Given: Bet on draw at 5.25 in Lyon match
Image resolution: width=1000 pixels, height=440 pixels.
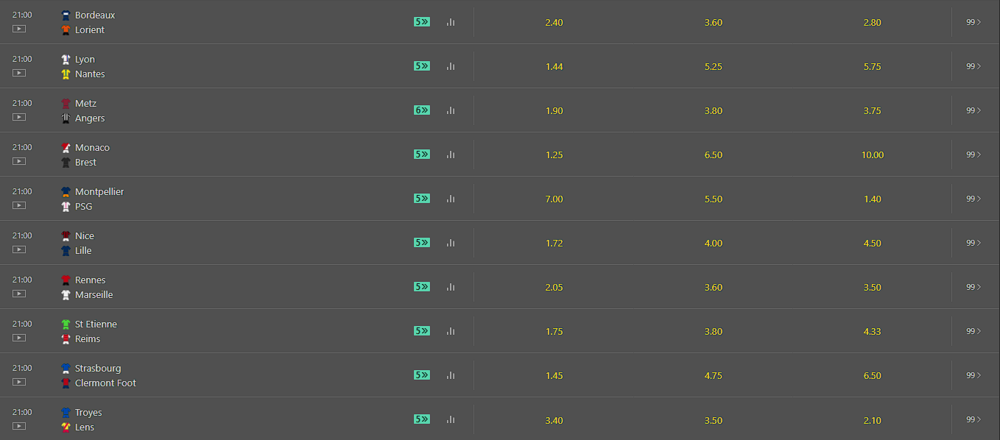Looking at the screenshot, I should 713,66.
